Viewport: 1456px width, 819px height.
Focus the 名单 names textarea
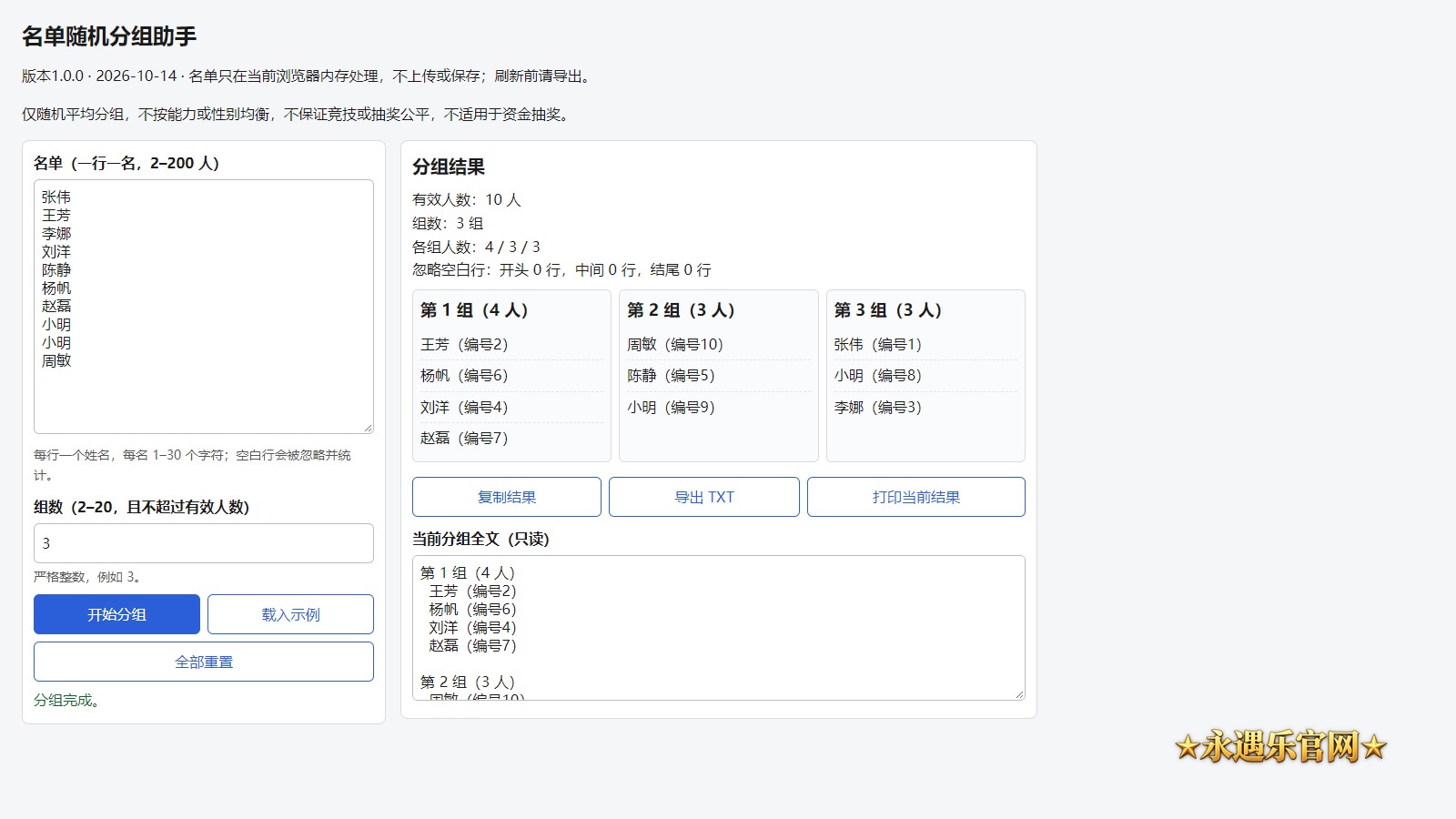(204, 307)
